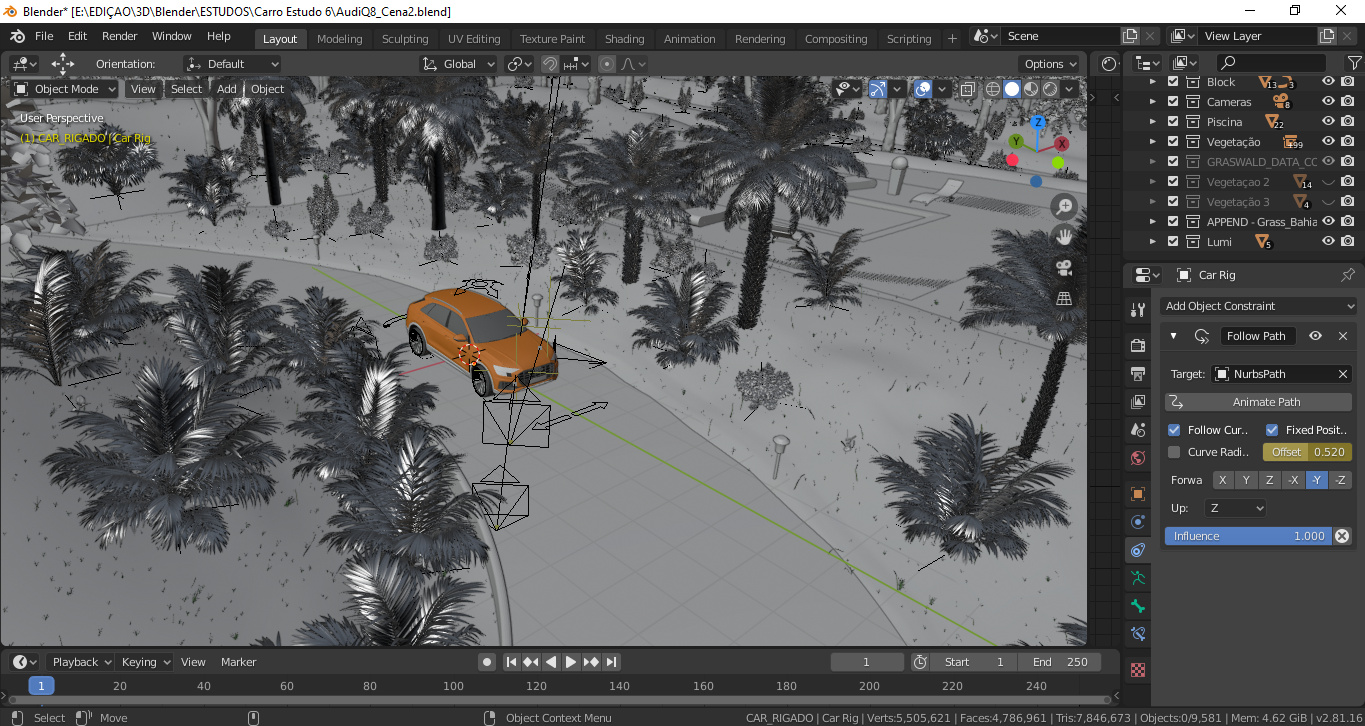The image size is (1365, 726).
Task: Click the zoom magnifier viewport gizmo
Action: pyautogui.click(x=1064, y=207)
